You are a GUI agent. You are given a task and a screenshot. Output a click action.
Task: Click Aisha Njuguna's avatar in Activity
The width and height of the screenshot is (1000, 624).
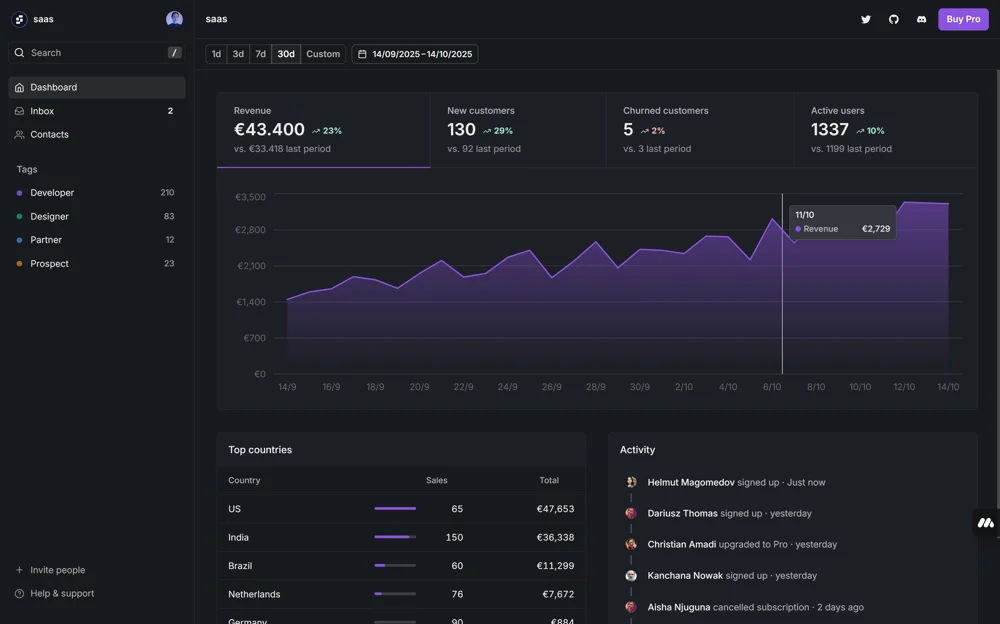click(631, 607)
